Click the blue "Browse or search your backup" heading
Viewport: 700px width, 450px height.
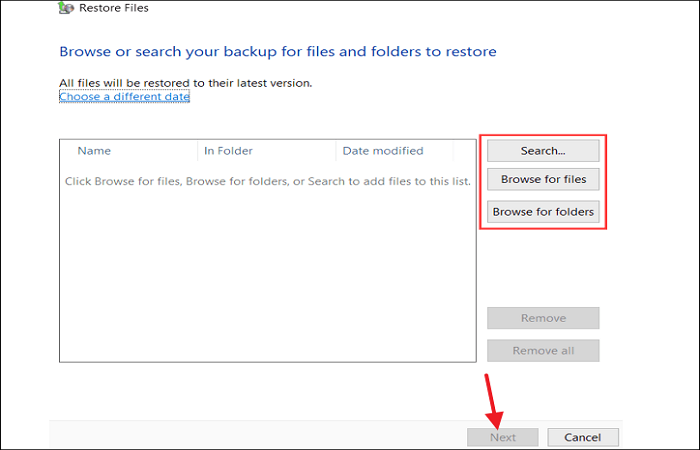(x=278, y=51)
